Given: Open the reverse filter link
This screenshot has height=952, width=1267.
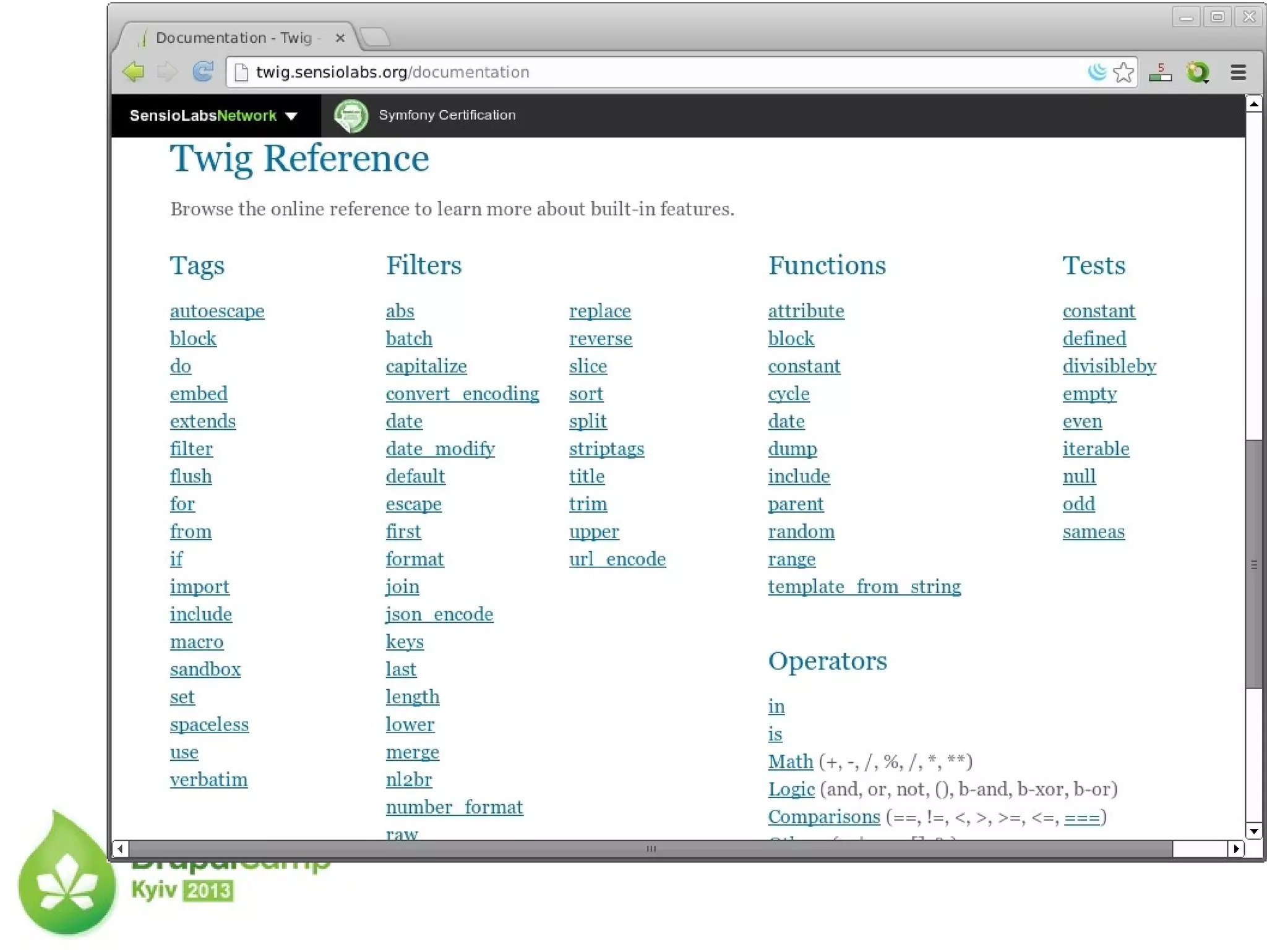Looking at the screenshot, I should [601, 339].
